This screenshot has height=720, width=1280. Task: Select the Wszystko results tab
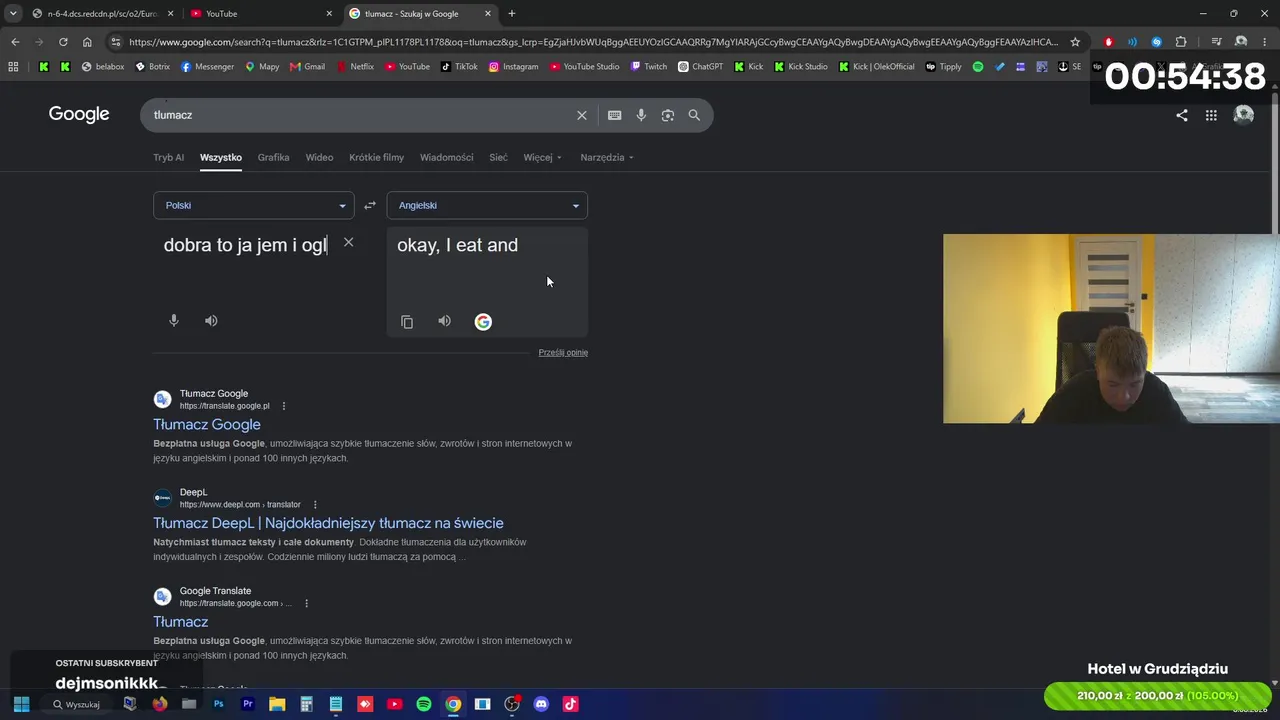pyautogui.click(x=221, y=157)
